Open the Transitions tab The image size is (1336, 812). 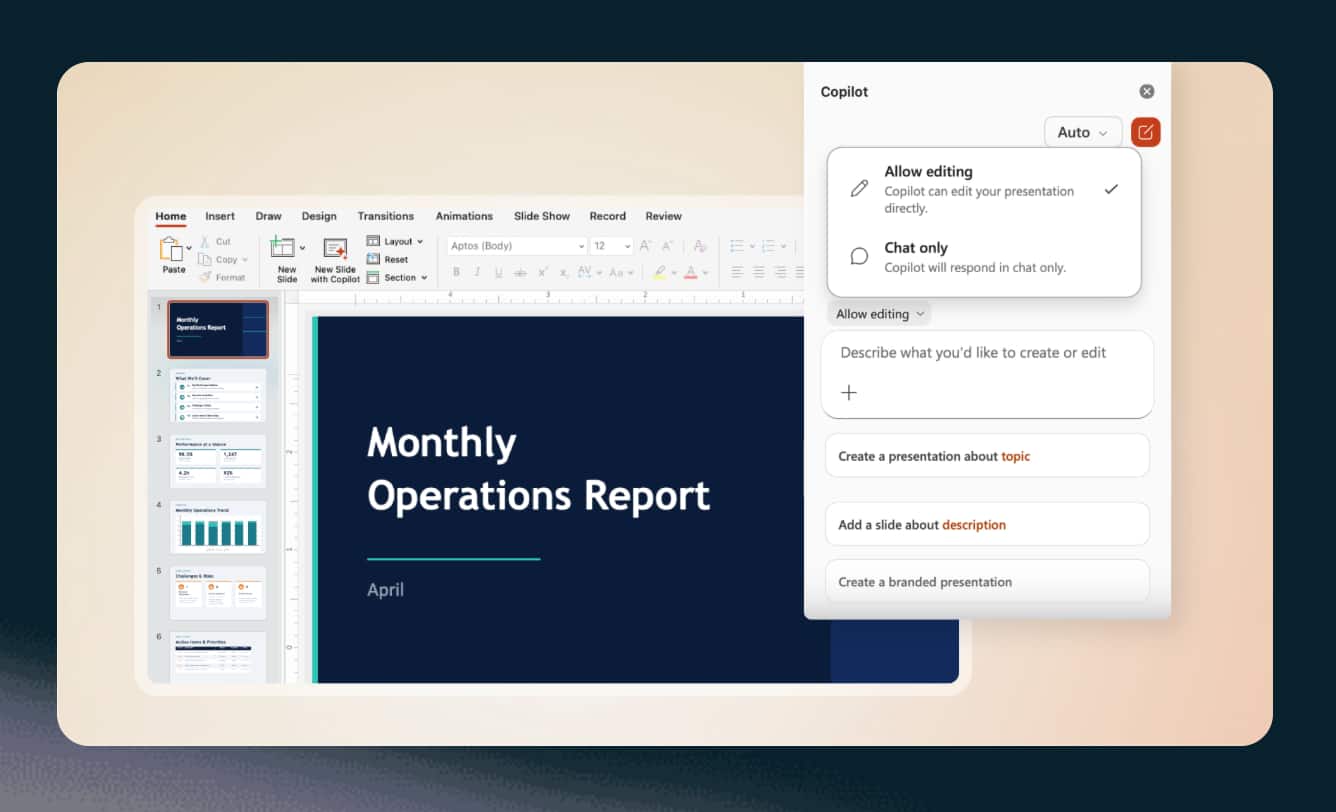[386, 216]
